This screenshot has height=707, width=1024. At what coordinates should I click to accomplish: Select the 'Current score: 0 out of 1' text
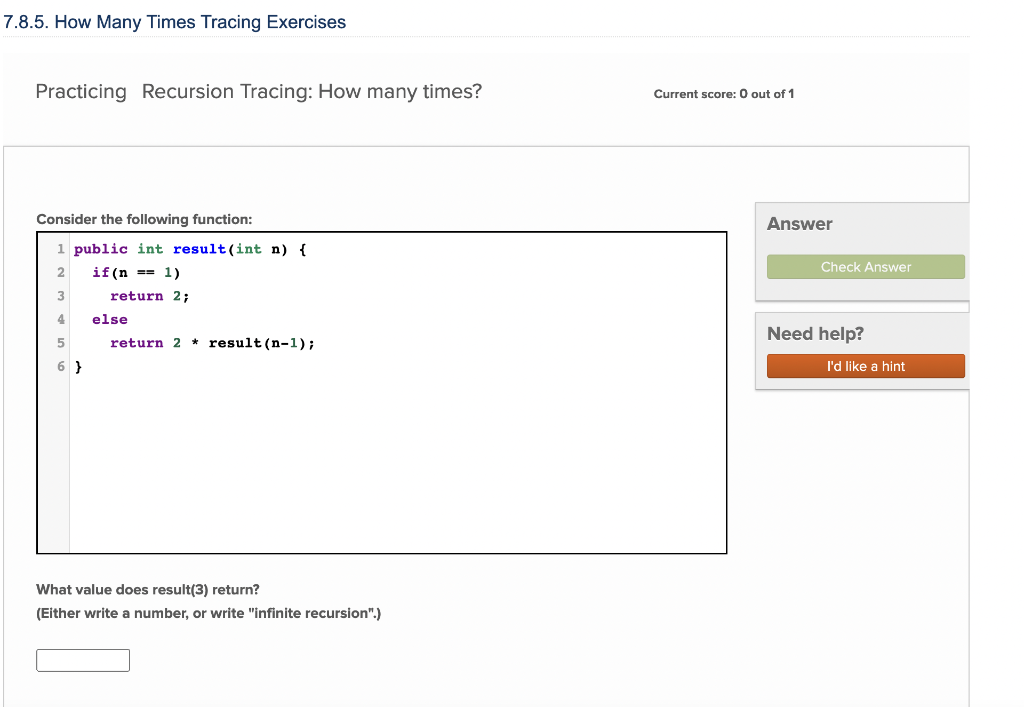tap(723, 94)
